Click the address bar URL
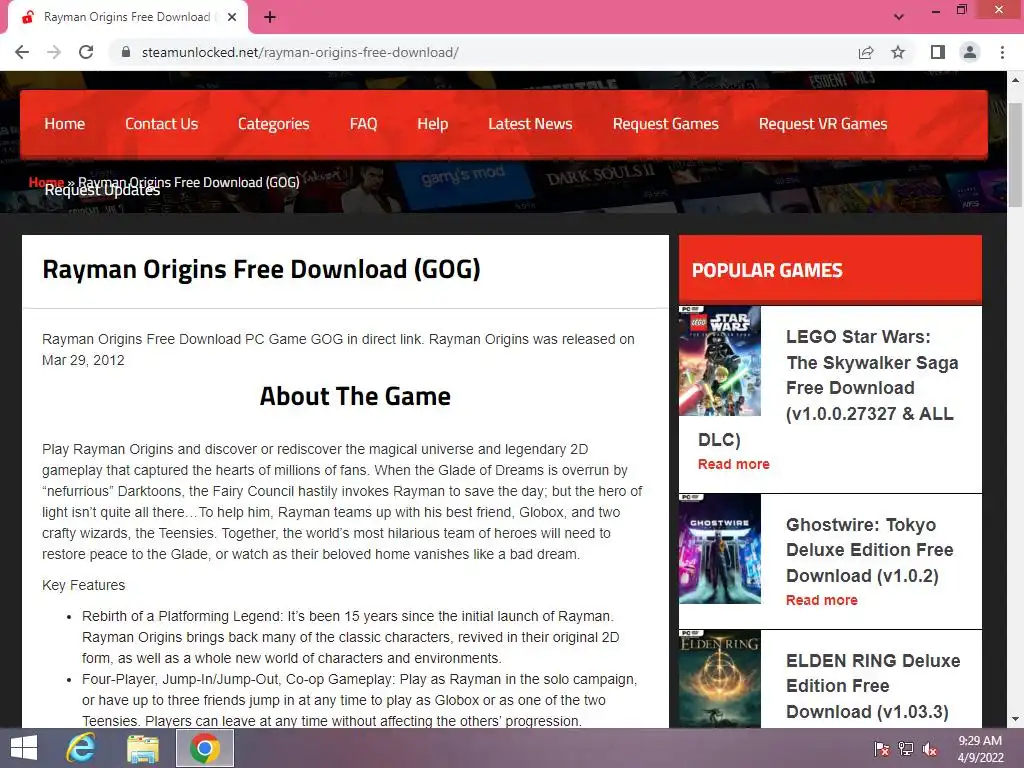 click(x=300, y=52)
